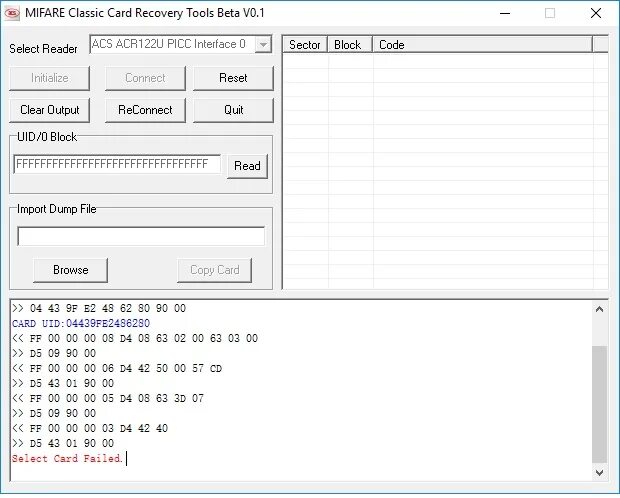Viewport: 620px width, 498px height.
Task: Click the MIFARE app icon in title bar
Action: pyautogui.click(x=12, y=13)
